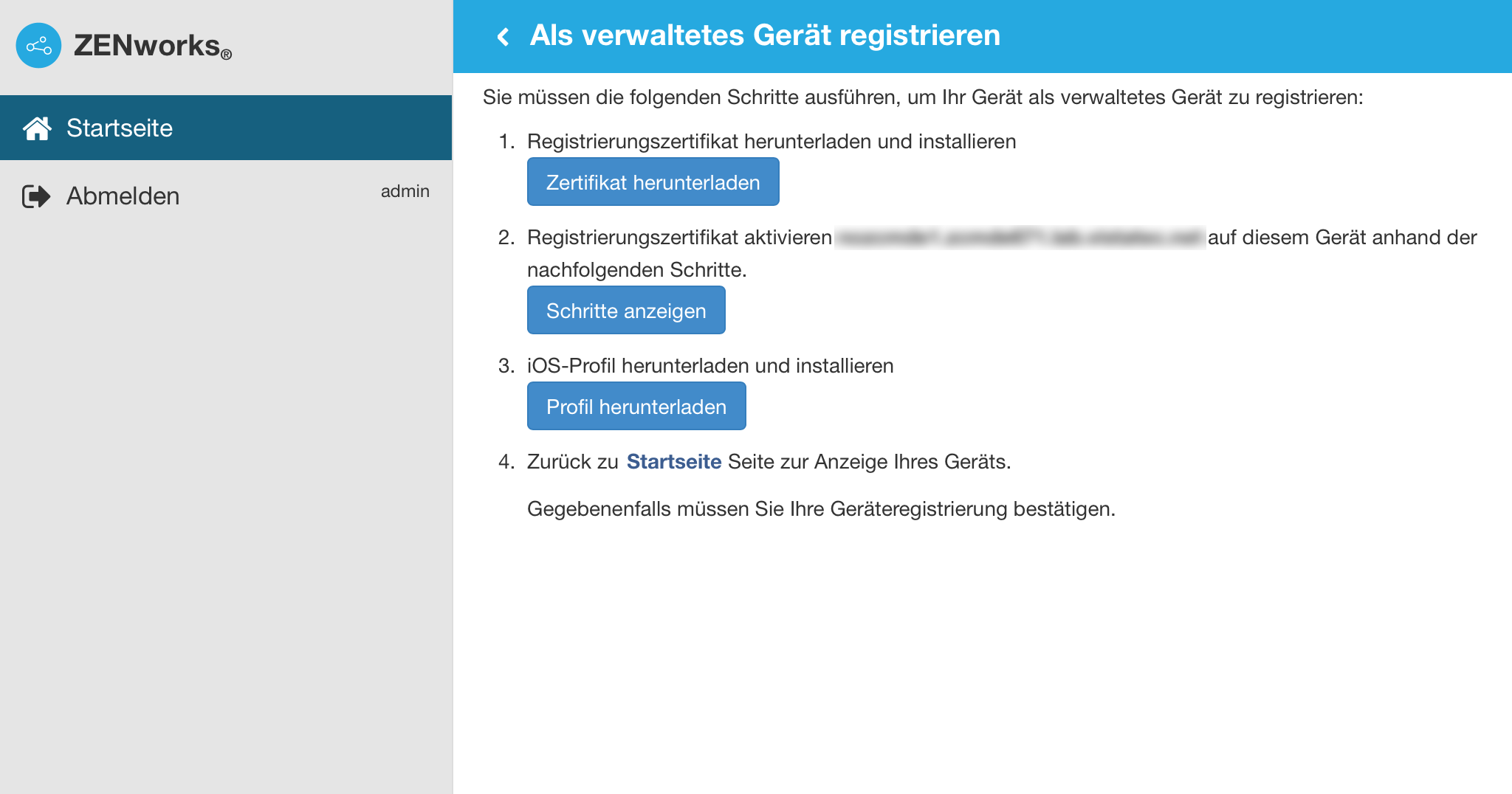
Task: Click the ZENworks round blue logo icon
Action: tap(38, 46)
